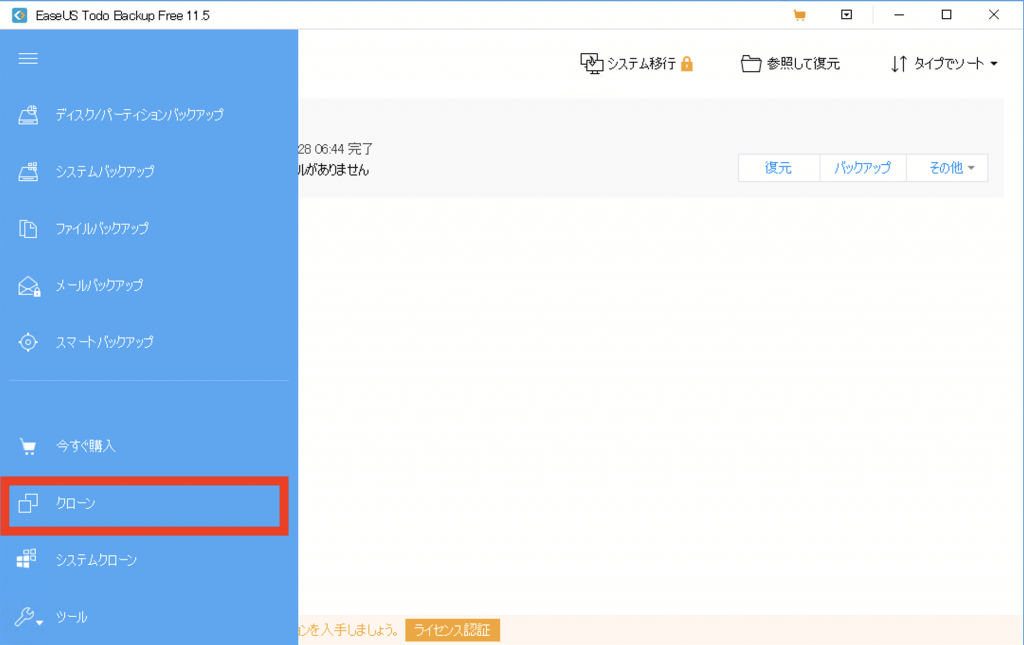Open the title bar dropdown menu icon
The width and height of the screenshot is (1024, 645).
[x=846, y=15]
